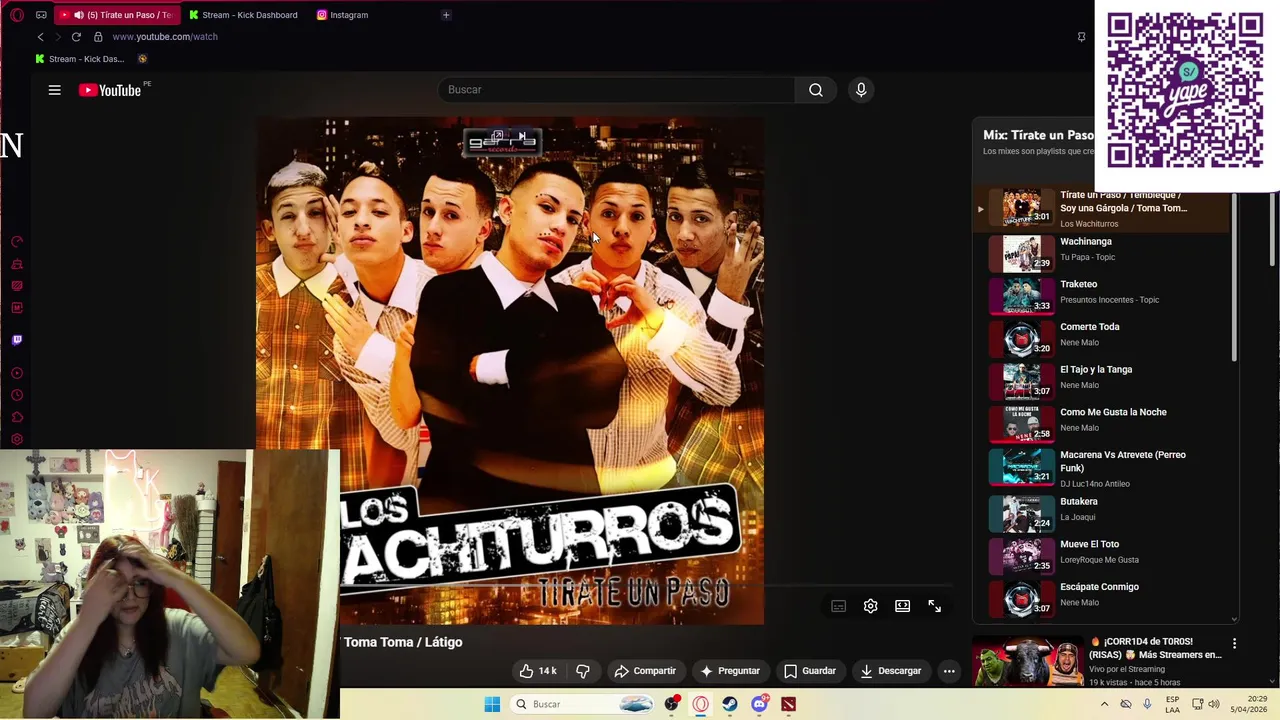The width and height of the screenshot is (1280, 720).
Task: Open the Windows Start button
Action: [492, 704]
